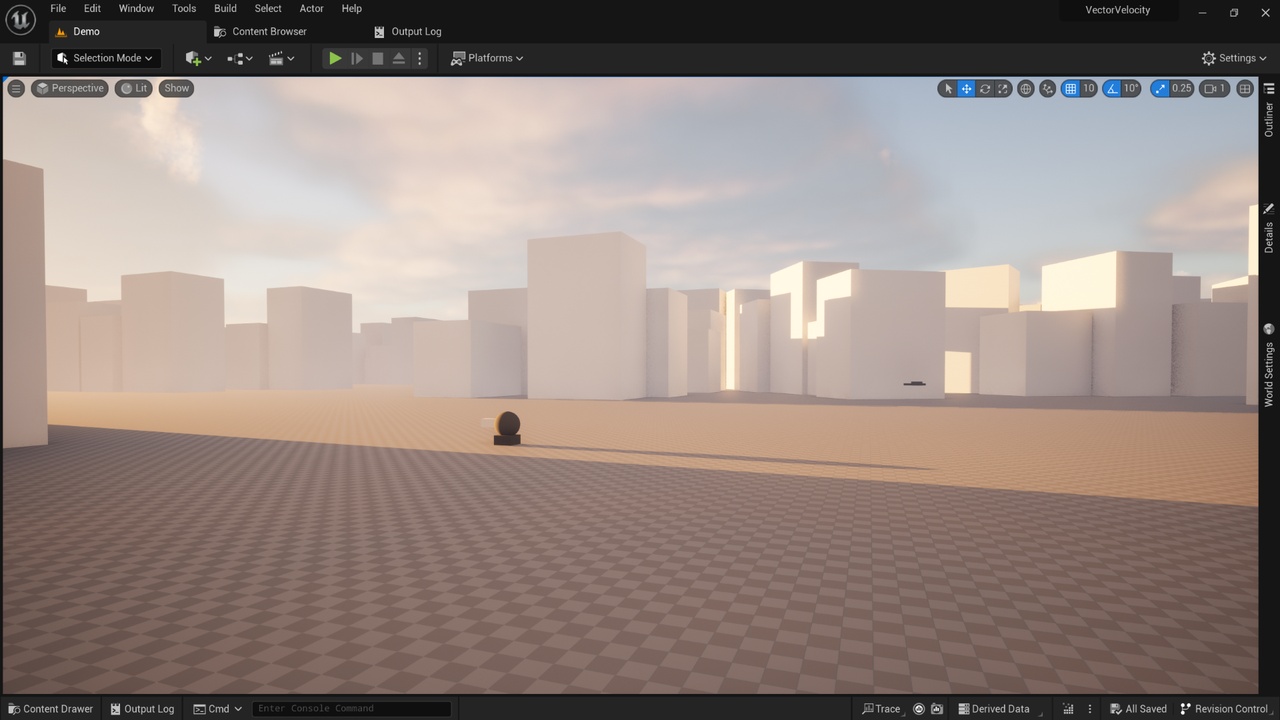Activate the Select objects cursor tool
Image resolution: width=1280 pixels, height=720 pixels.
[x=948, y=88]
